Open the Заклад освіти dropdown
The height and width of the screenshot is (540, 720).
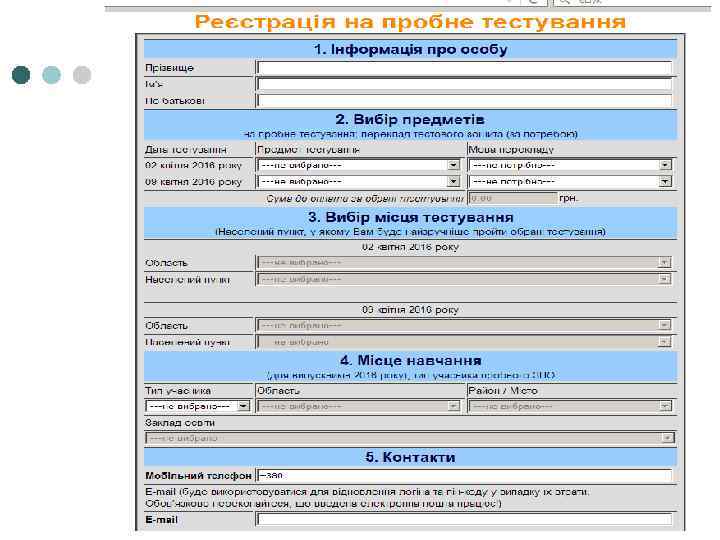tap(410, 438)
